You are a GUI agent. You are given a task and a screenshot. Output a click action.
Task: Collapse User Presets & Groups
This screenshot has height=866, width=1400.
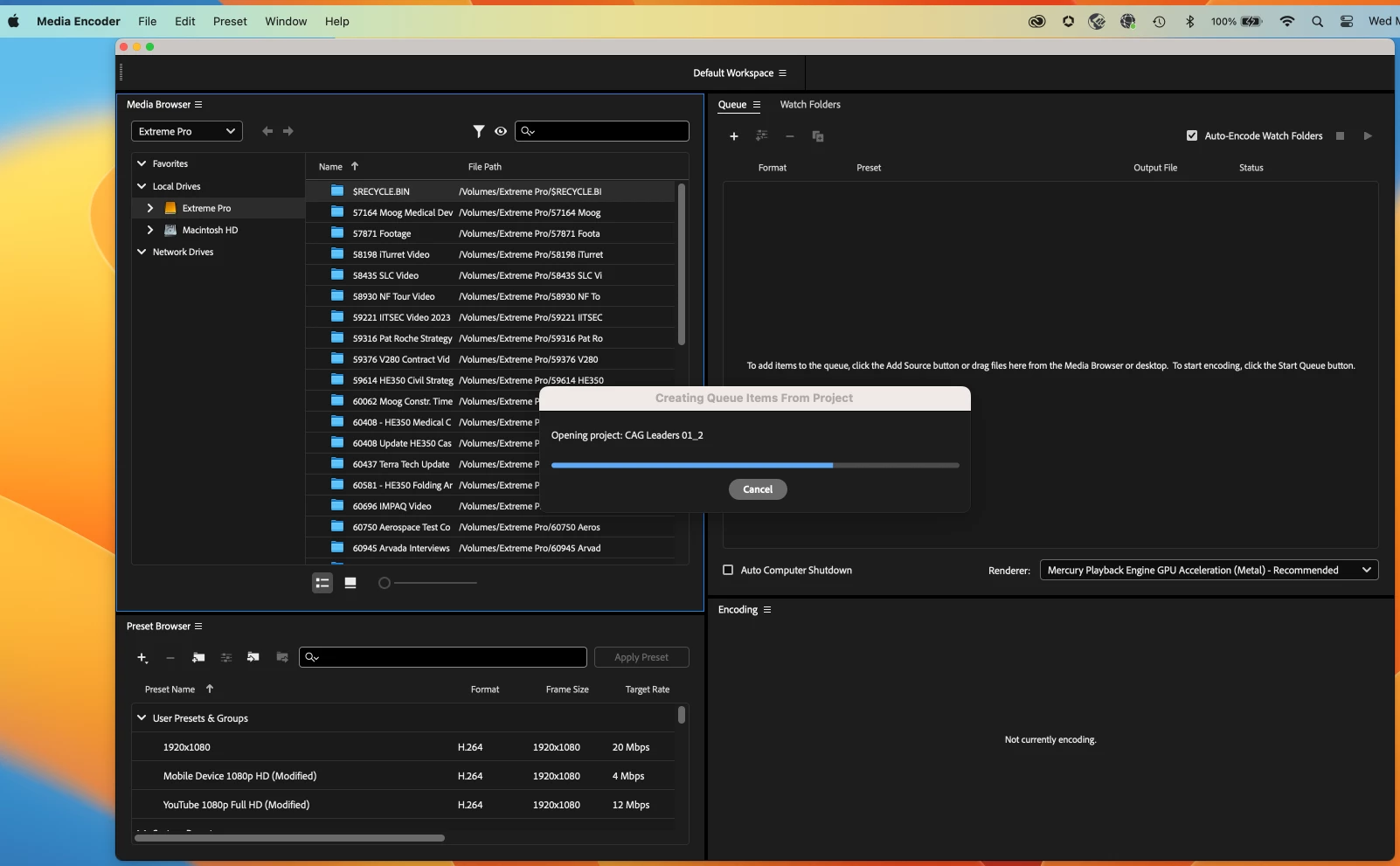click(x=142, y=717)
